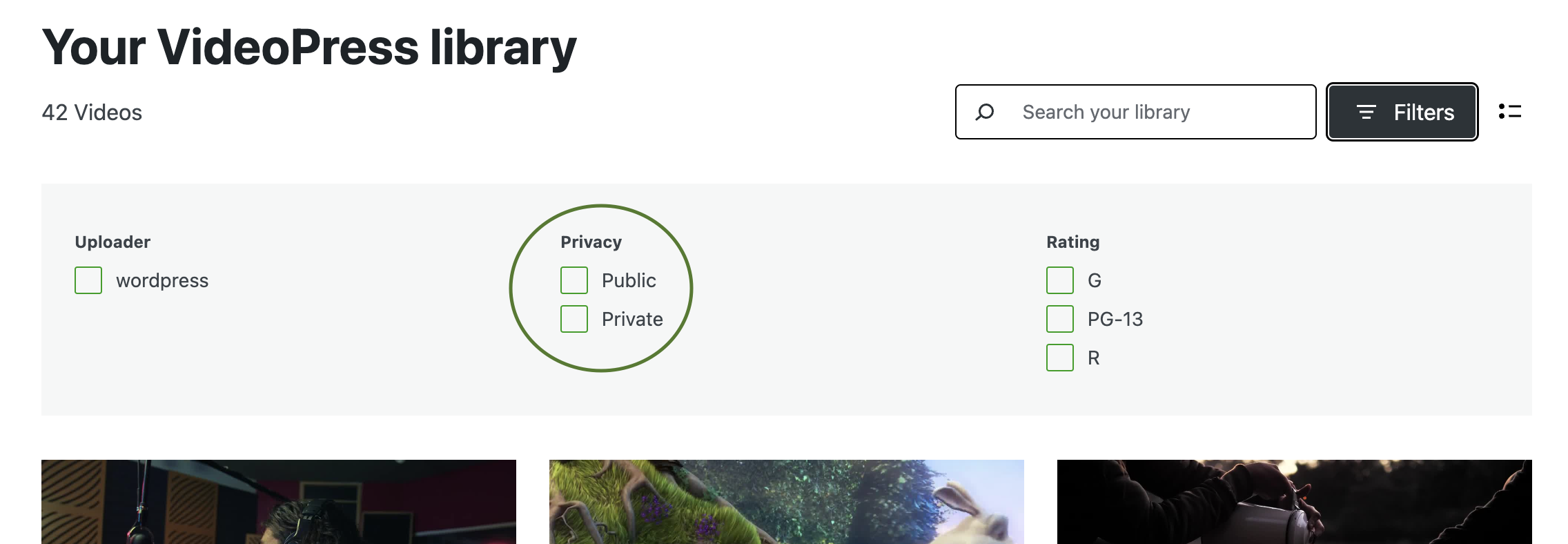Check the Private privacy checkbox
The image size is (1568, 544).
click(574, 319)
